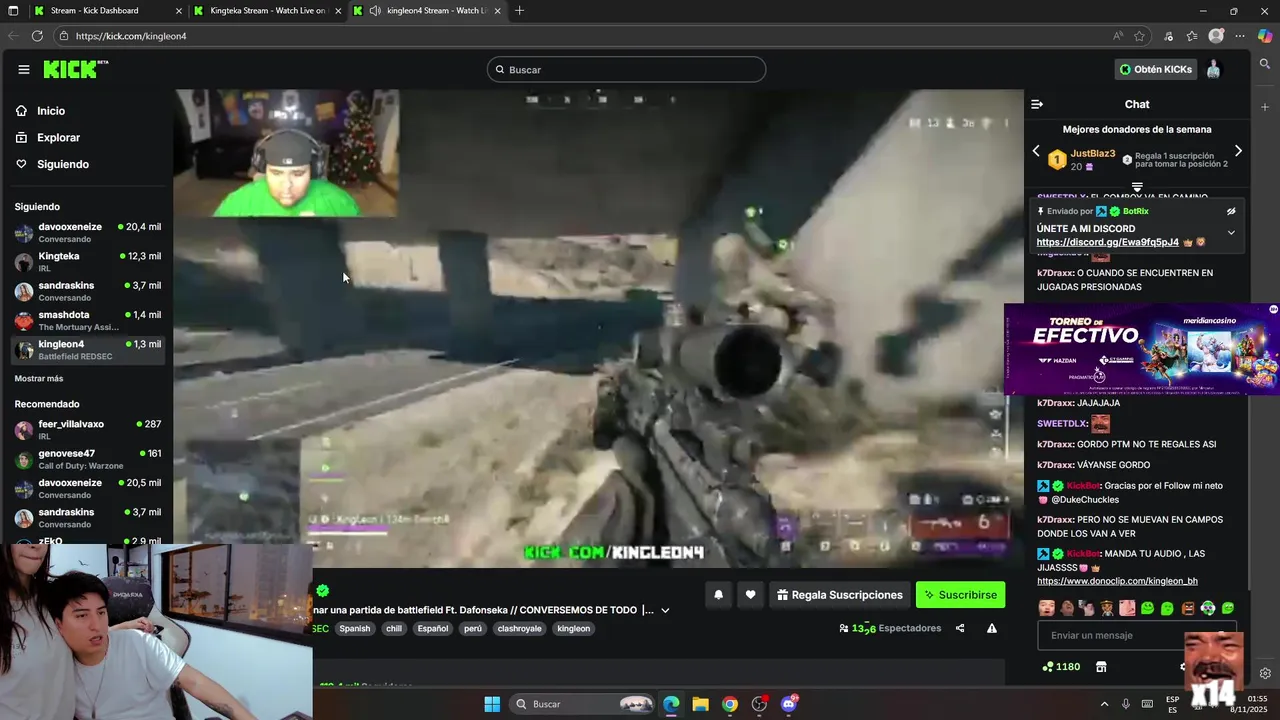Open davooxeneize channel under Siguiendo
Screen dimensions: 1280x720
click(x=88, y=233)
